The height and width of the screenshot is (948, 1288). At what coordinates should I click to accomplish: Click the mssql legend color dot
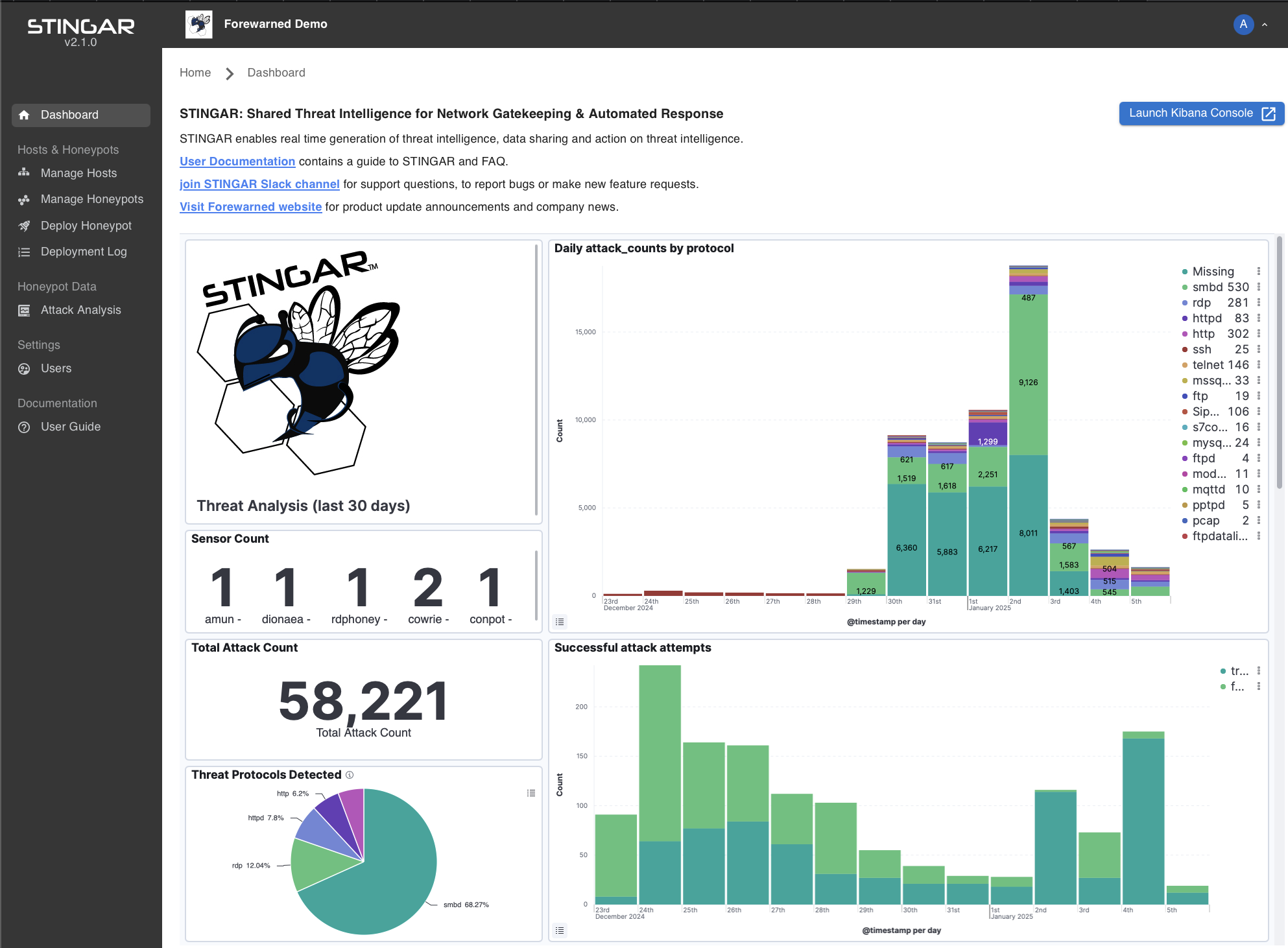[x=1185, y=381]
